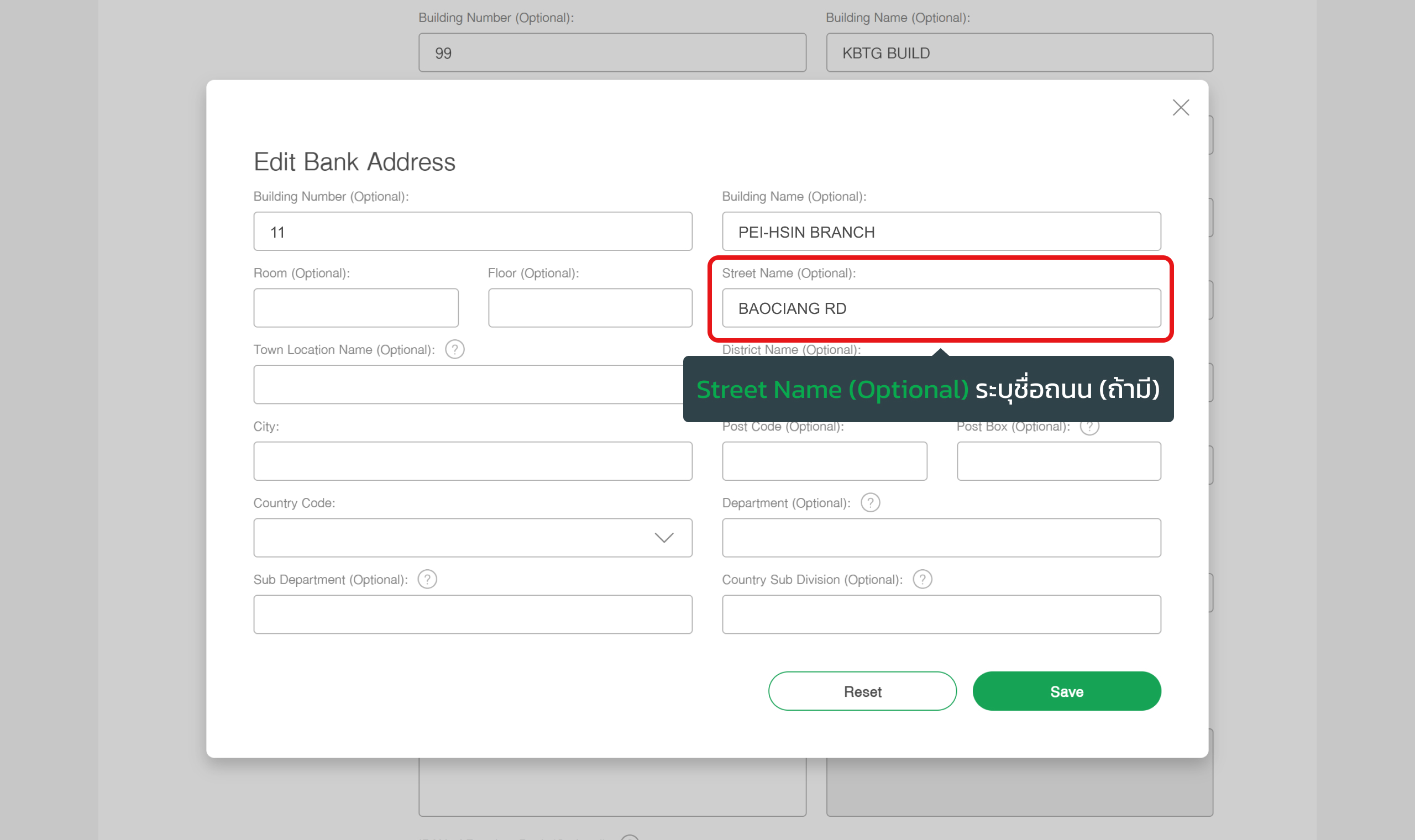Focus the Sub Department input field
This screenshot has height=840, width=1415.
click(473, 614)
